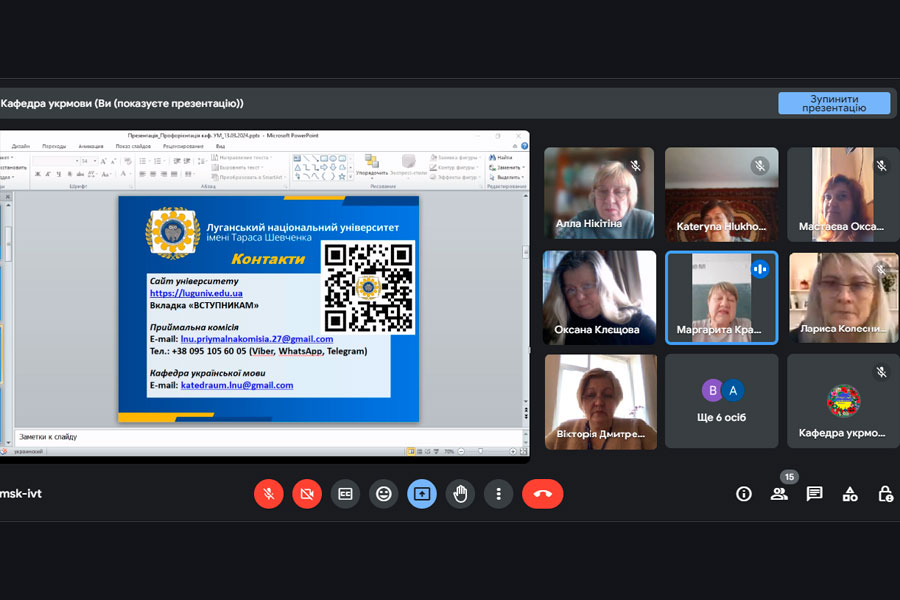Click Заметки к слайду notes field

[269, 437]
